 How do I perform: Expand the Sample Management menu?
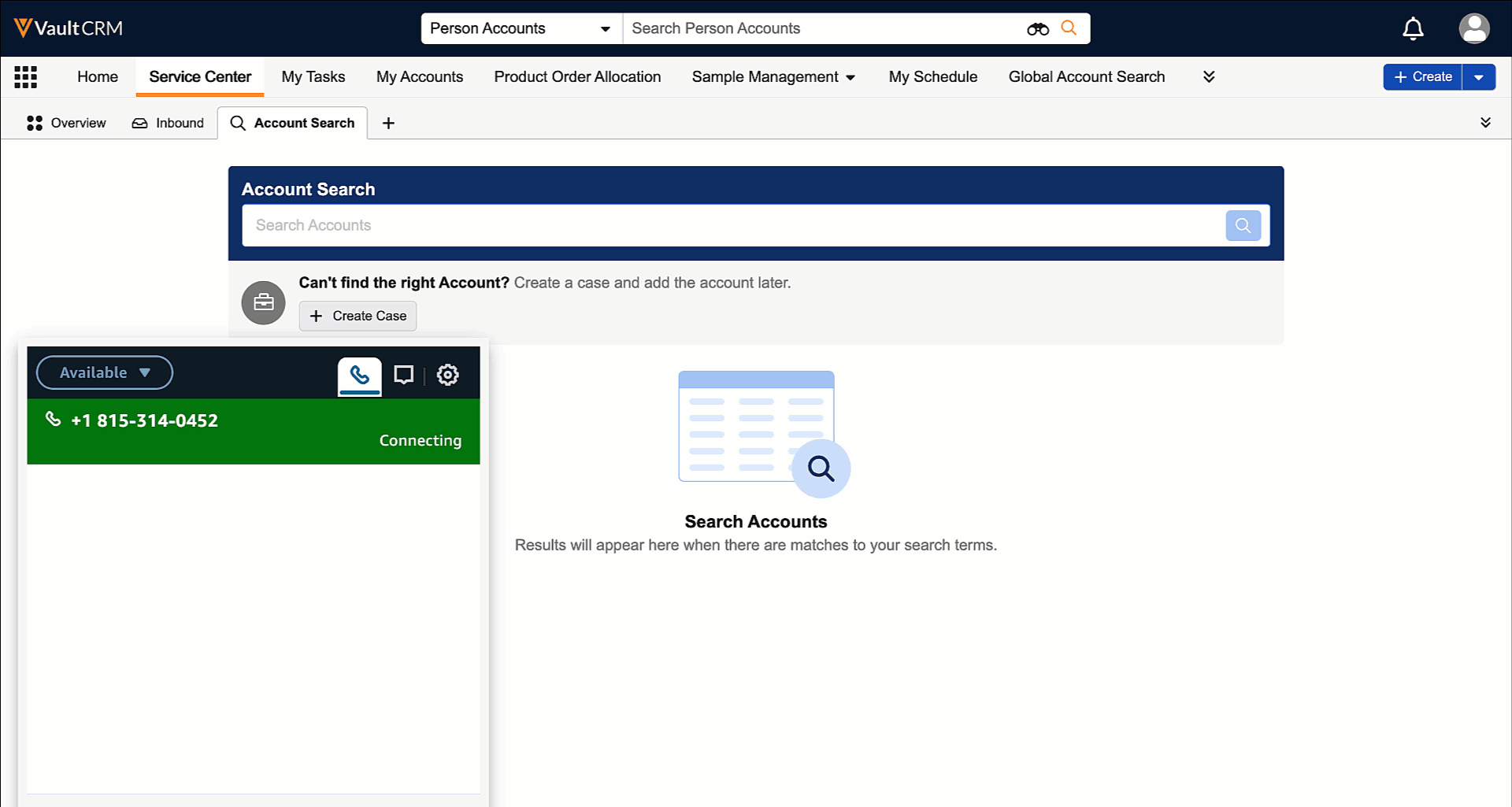[x=773, y=77]
